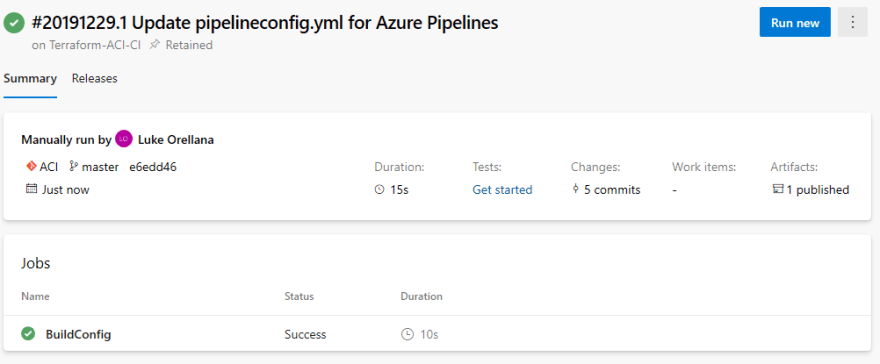Click the green success icon beside run title
Viewport: 880px width, 364px height.
[x=14, y=23]
